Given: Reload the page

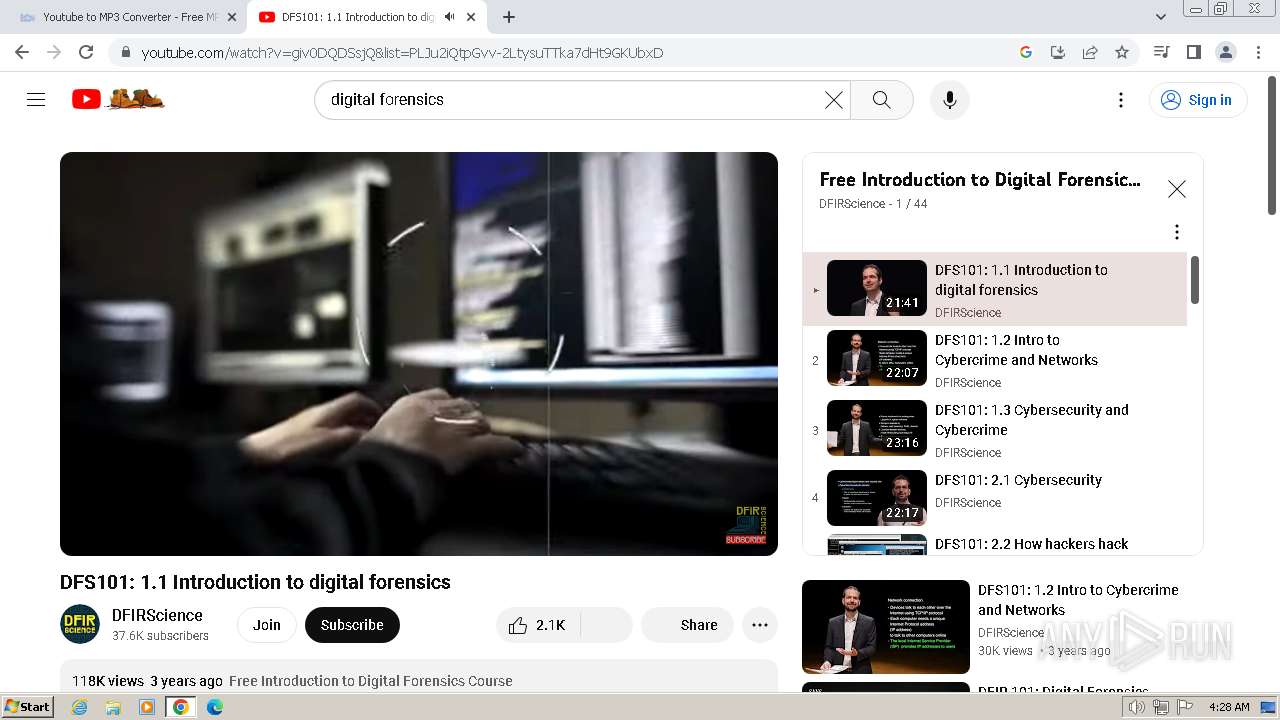Looking at the screenshot, I should [x=86, y=52].
